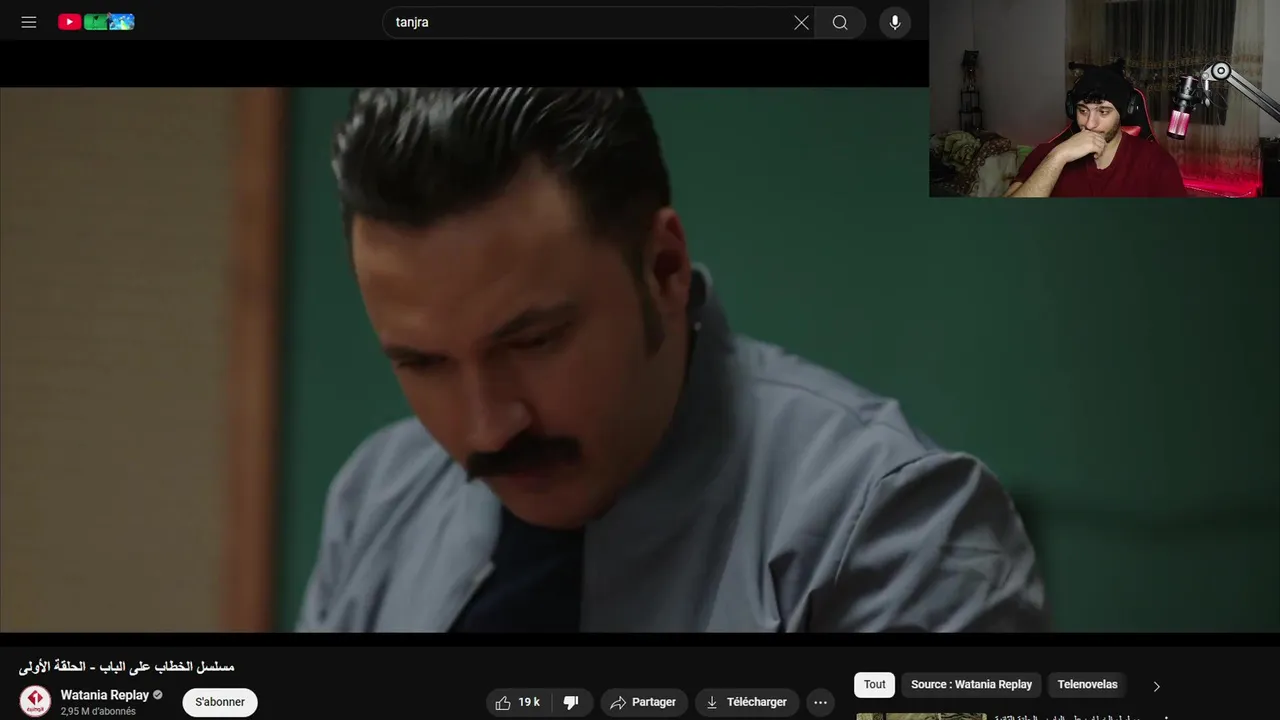Screen dimensions: 1280x720
Task: Select the Tout filter chip
Action: click(x=875, y=685)
